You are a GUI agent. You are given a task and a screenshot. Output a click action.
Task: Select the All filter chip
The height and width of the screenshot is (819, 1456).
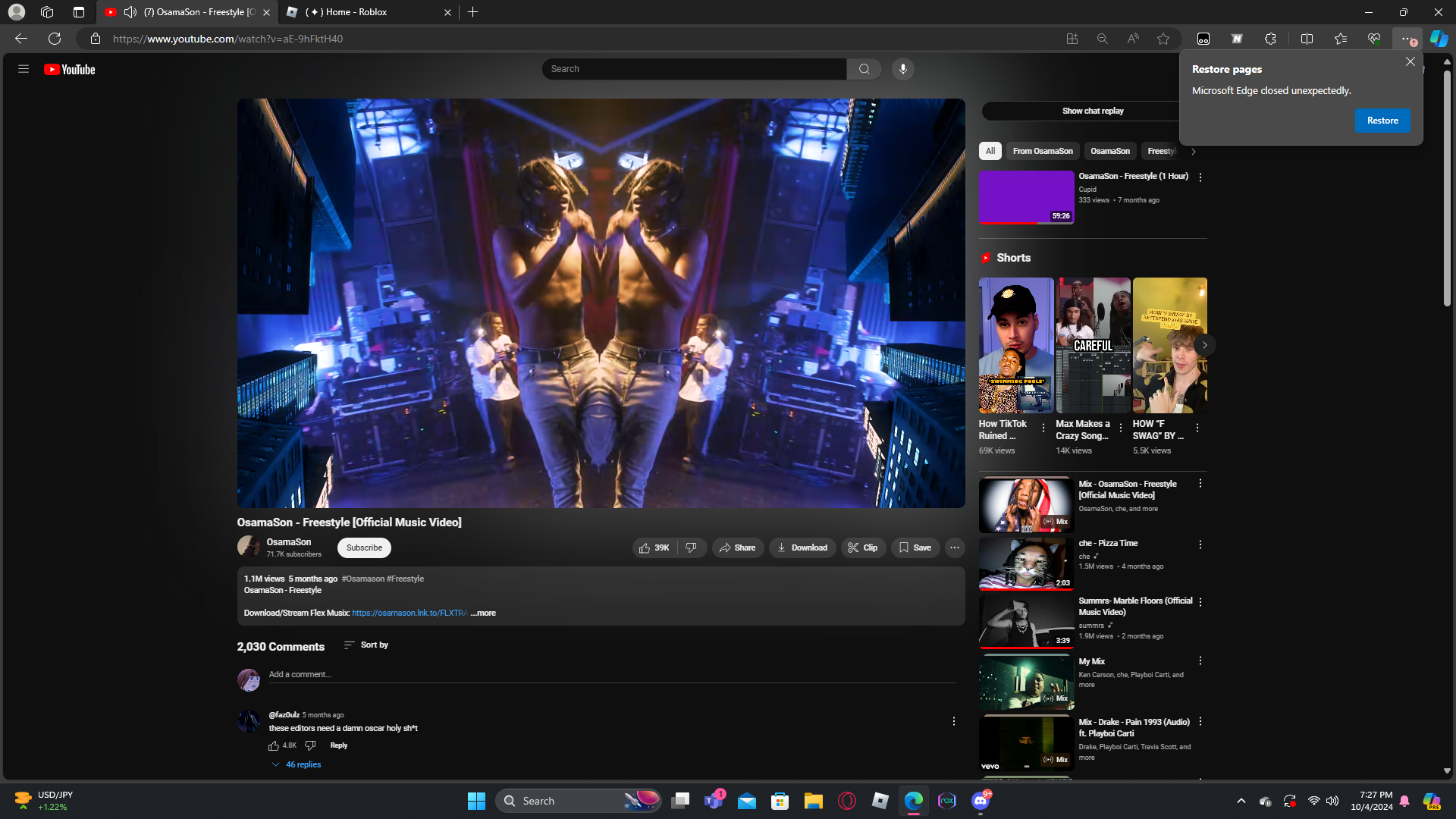(990, 151)
